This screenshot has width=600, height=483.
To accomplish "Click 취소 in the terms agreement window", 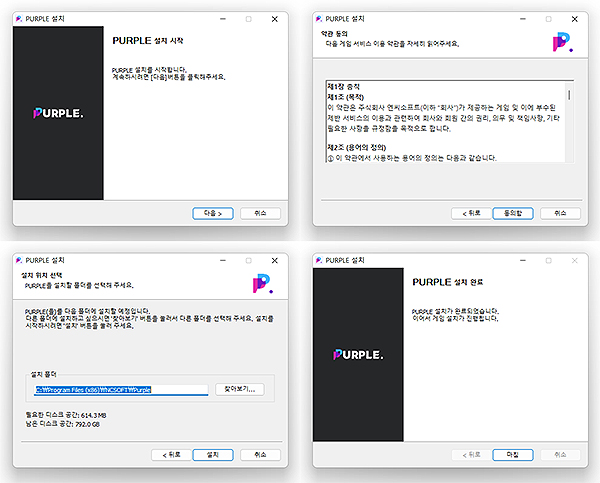I will 560,213.
